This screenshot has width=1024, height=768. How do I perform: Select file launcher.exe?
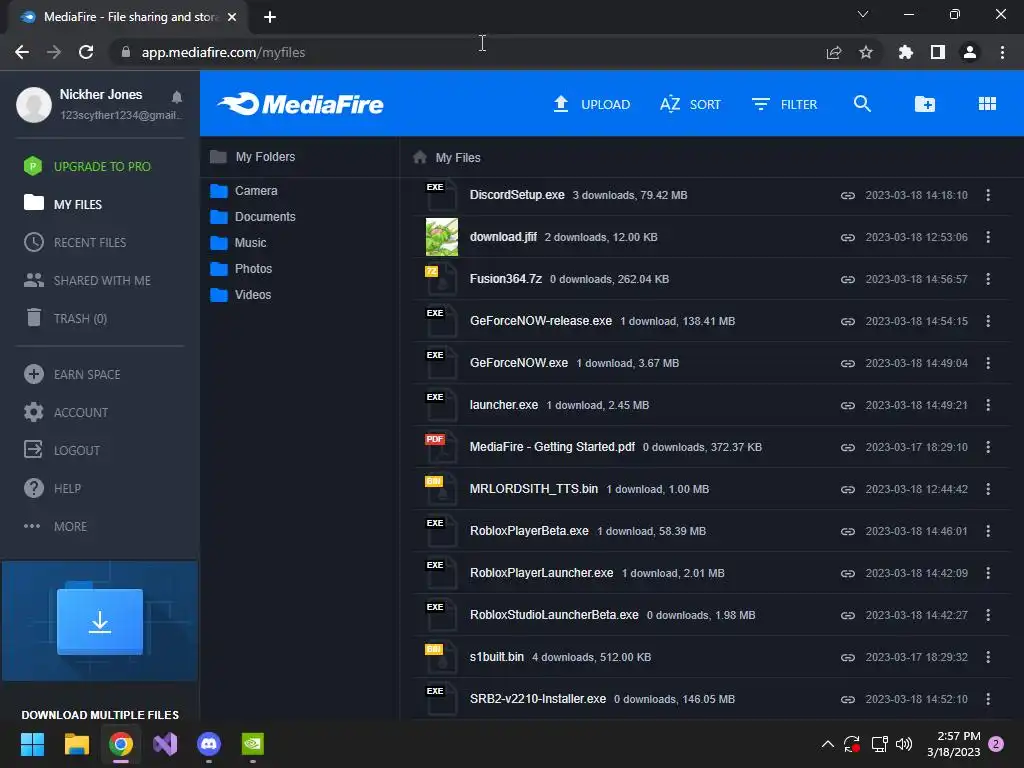(x=504, y=405)
